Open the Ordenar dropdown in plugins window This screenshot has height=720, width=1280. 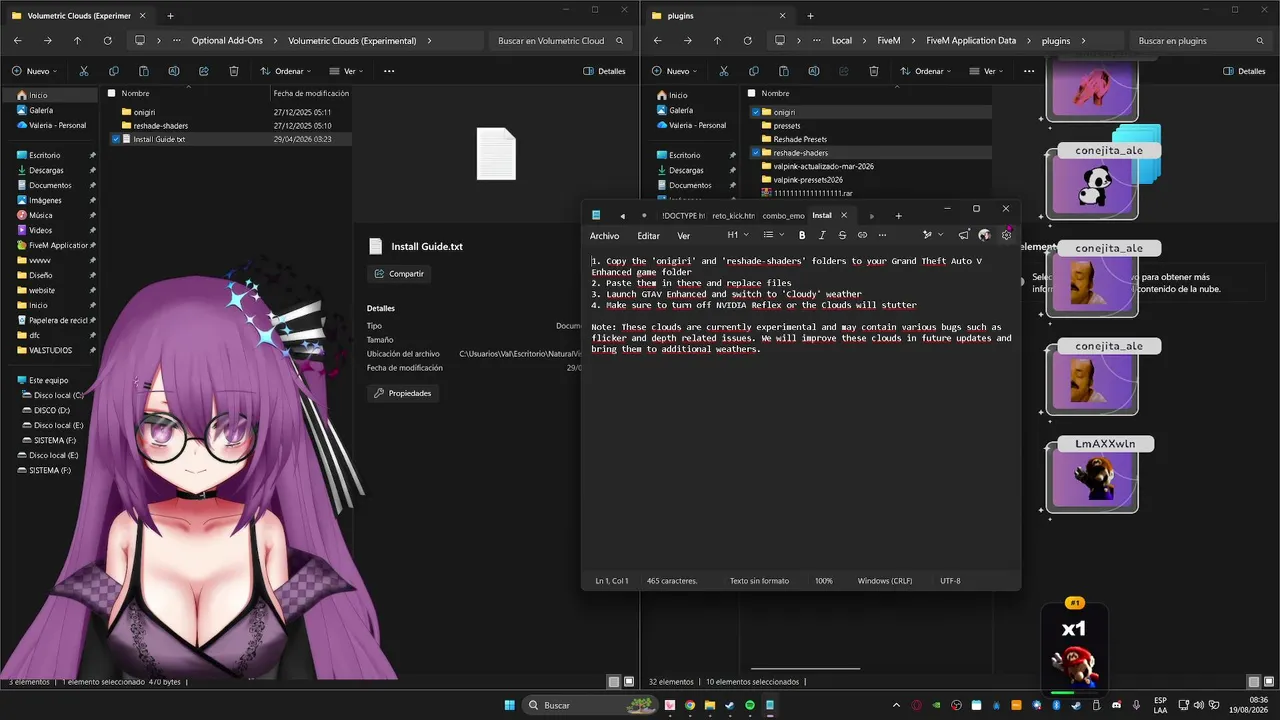click(x=925, y=71)
